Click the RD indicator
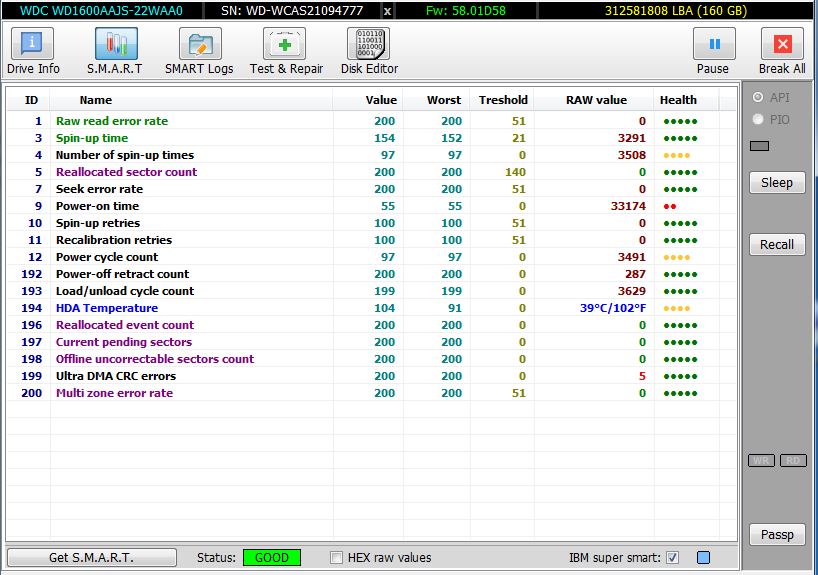This screenshot has width=818, height=575. pyautogui.click(x=793, y=460)
